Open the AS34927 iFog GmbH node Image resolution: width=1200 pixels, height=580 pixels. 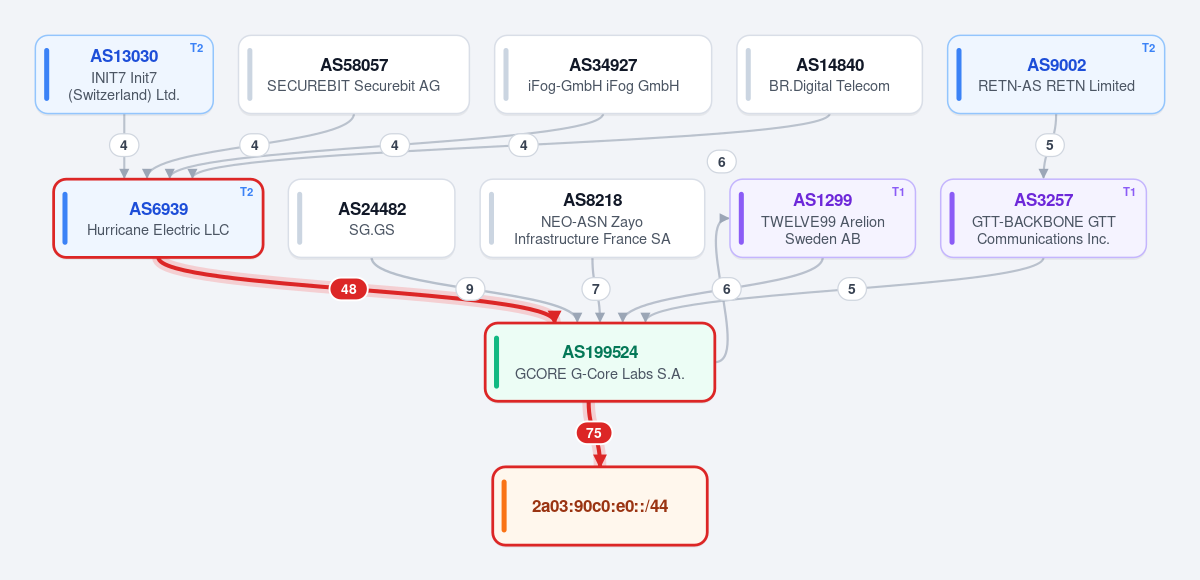603,74
